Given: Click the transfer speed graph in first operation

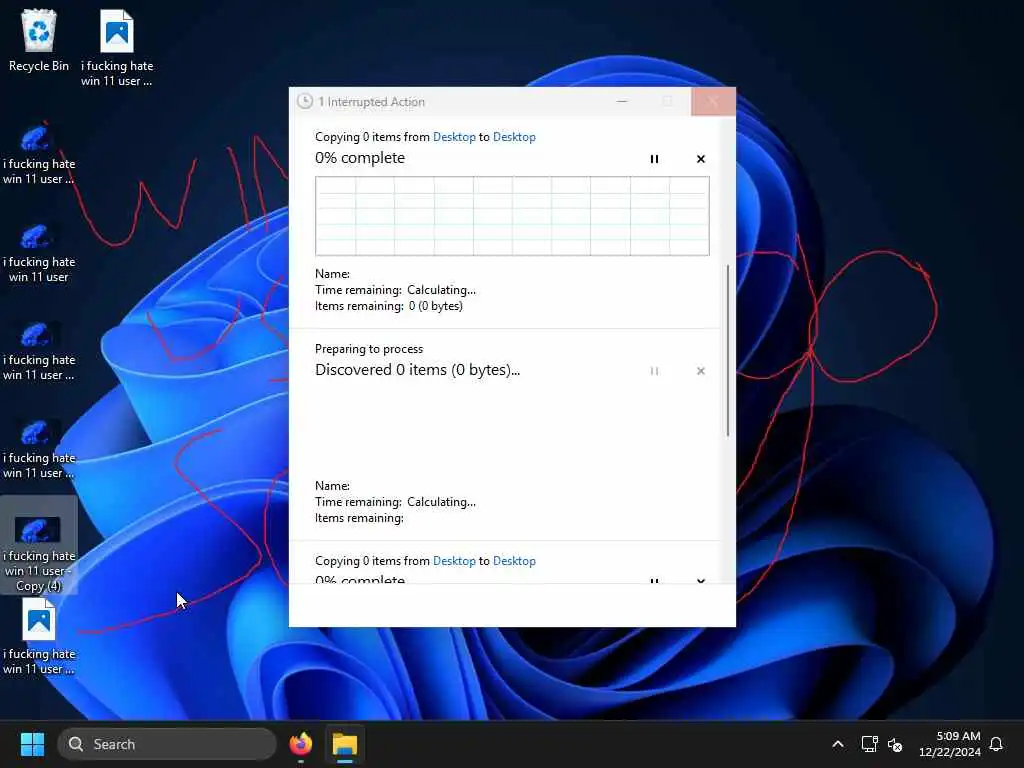Looking at the screenshot, I should point(512,216).
